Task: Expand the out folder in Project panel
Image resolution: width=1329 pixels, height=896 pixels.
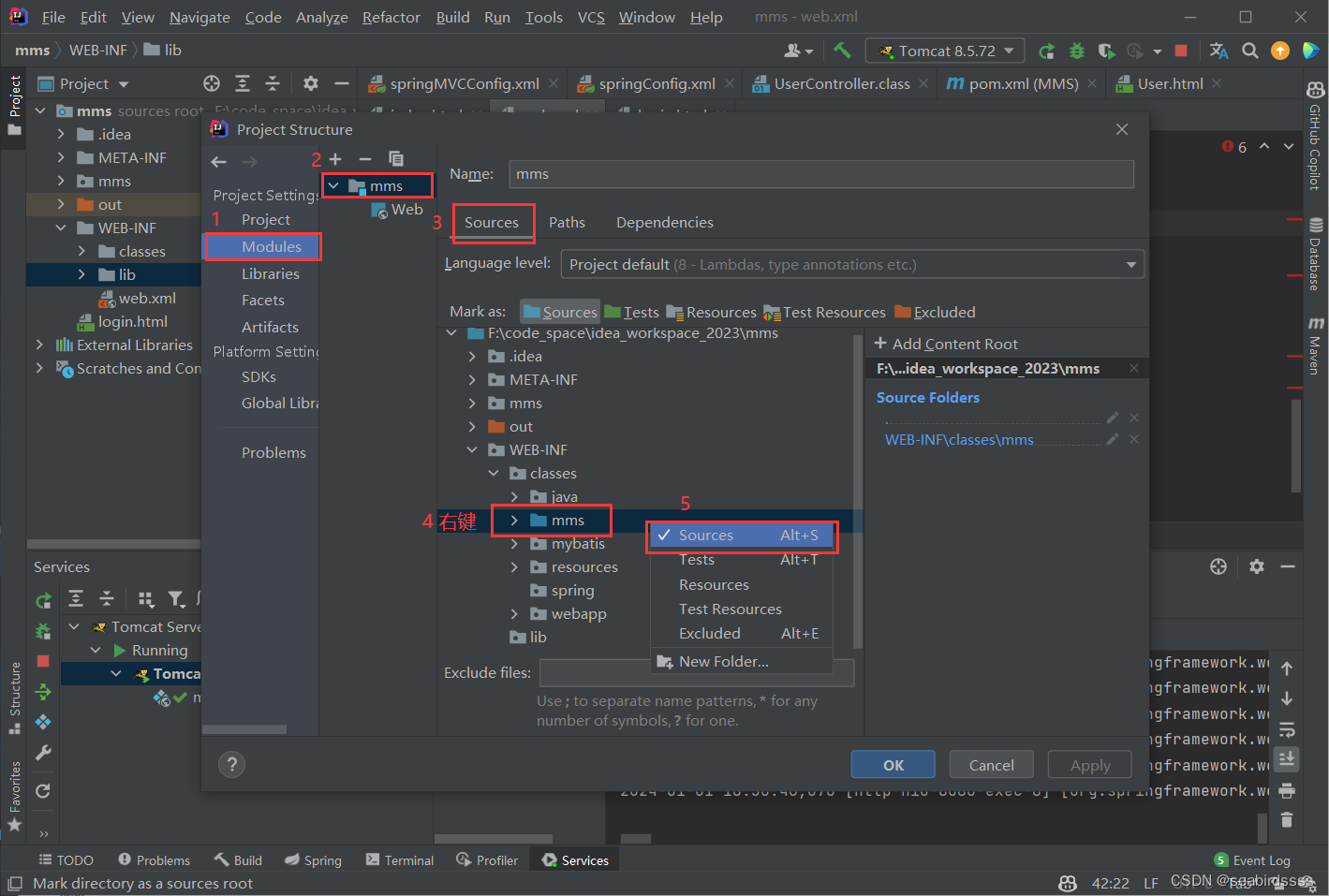Action: pyautogui.click(x=61, y=204)
